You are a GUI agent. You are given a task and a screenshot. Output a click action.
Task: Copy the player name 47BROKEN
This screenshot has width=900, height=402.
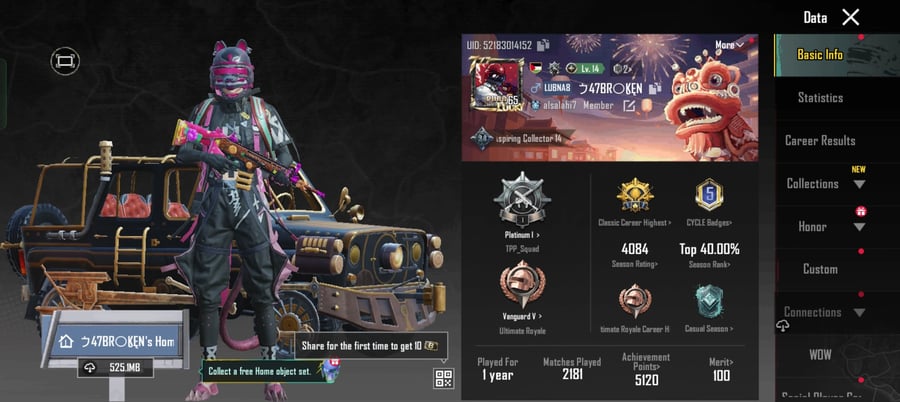tap(655, 88)
